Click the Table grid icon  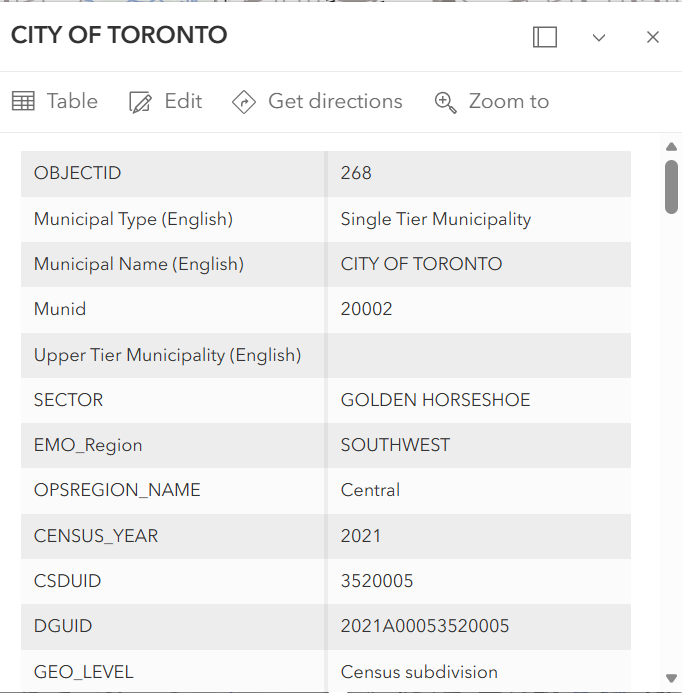[x=23, y=101]
